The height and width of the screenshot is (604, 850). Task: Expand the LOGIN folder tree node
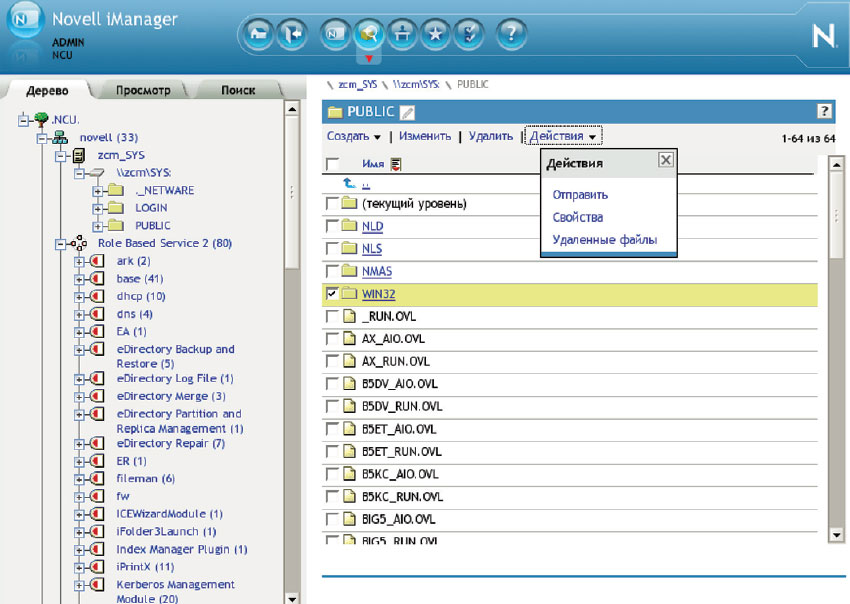(x=98, y=208)
